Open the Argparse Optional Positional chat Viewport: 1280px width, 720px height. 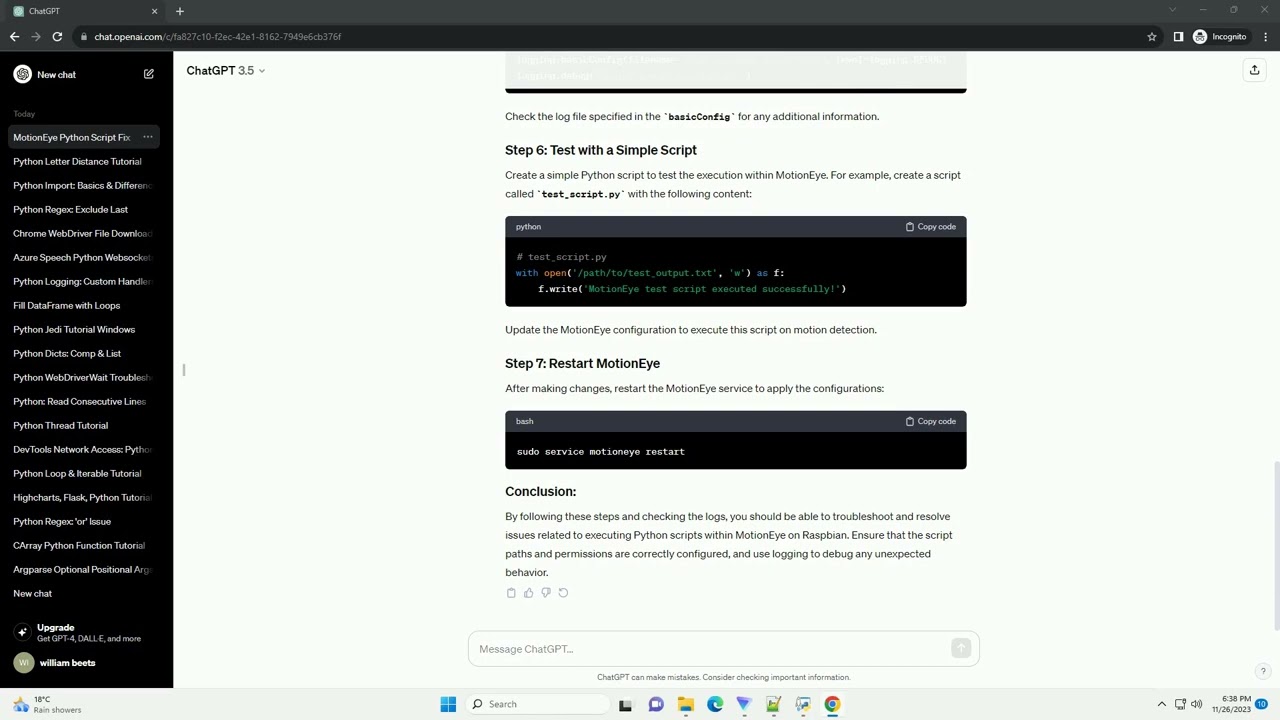coord(86,569)
